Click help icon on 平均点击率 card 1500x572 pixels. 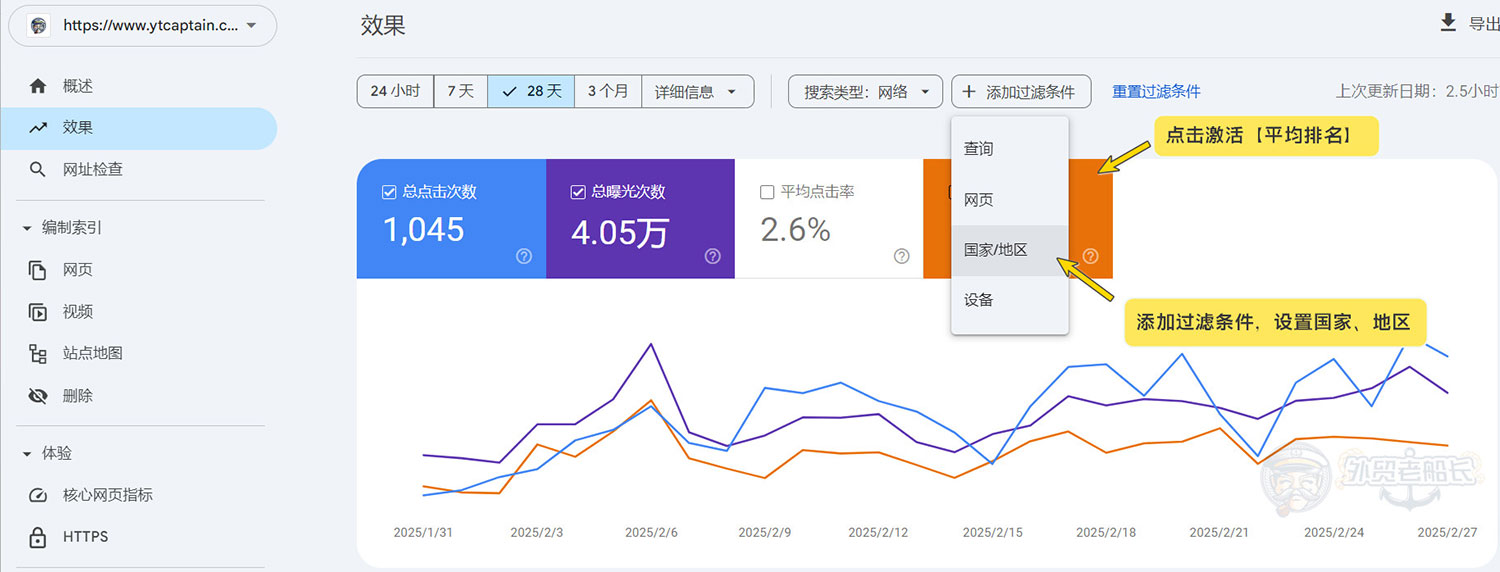902,256
